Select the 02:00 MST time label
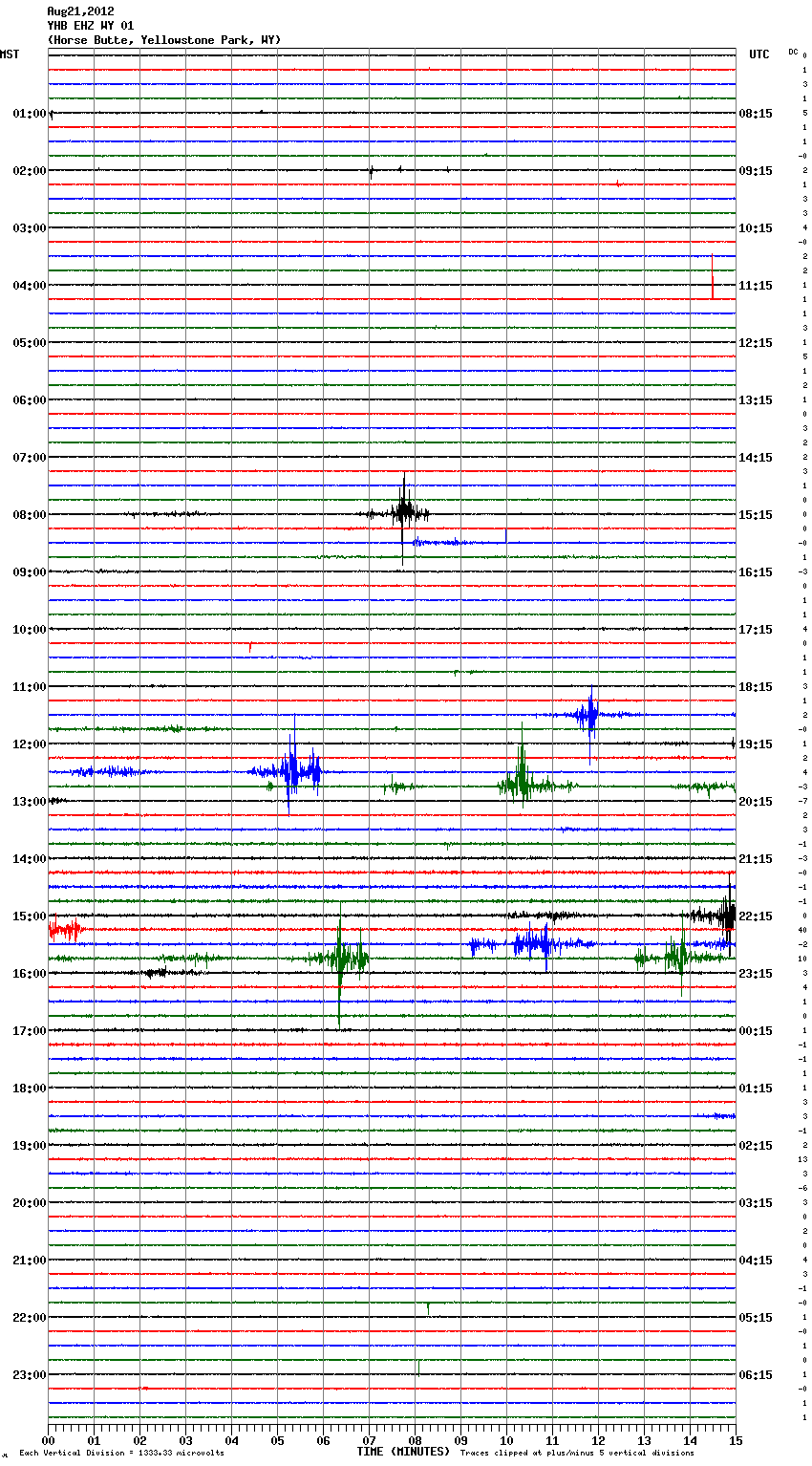The height and width of the screenshot is (1466, 812). [x=30, y=171]
